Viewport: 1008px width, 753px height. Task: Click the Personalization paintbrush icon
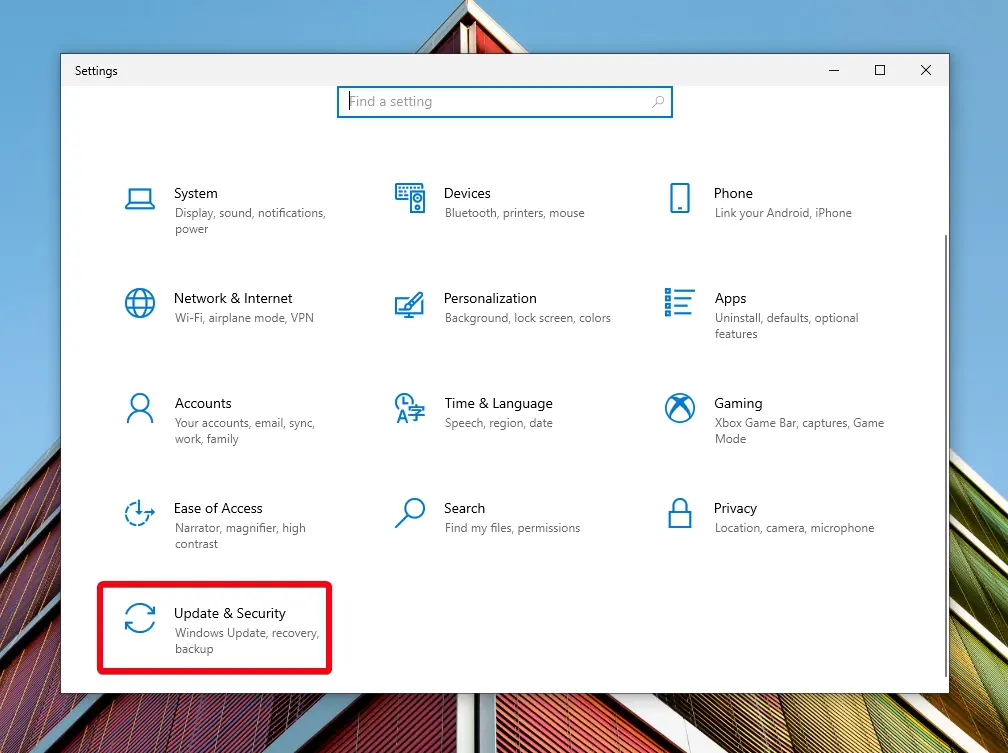[410, 305]
